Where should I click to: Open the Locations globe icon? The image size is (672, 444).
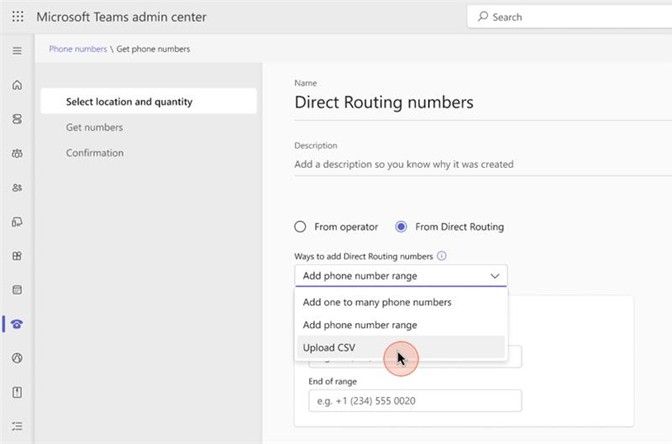point(17,357)
